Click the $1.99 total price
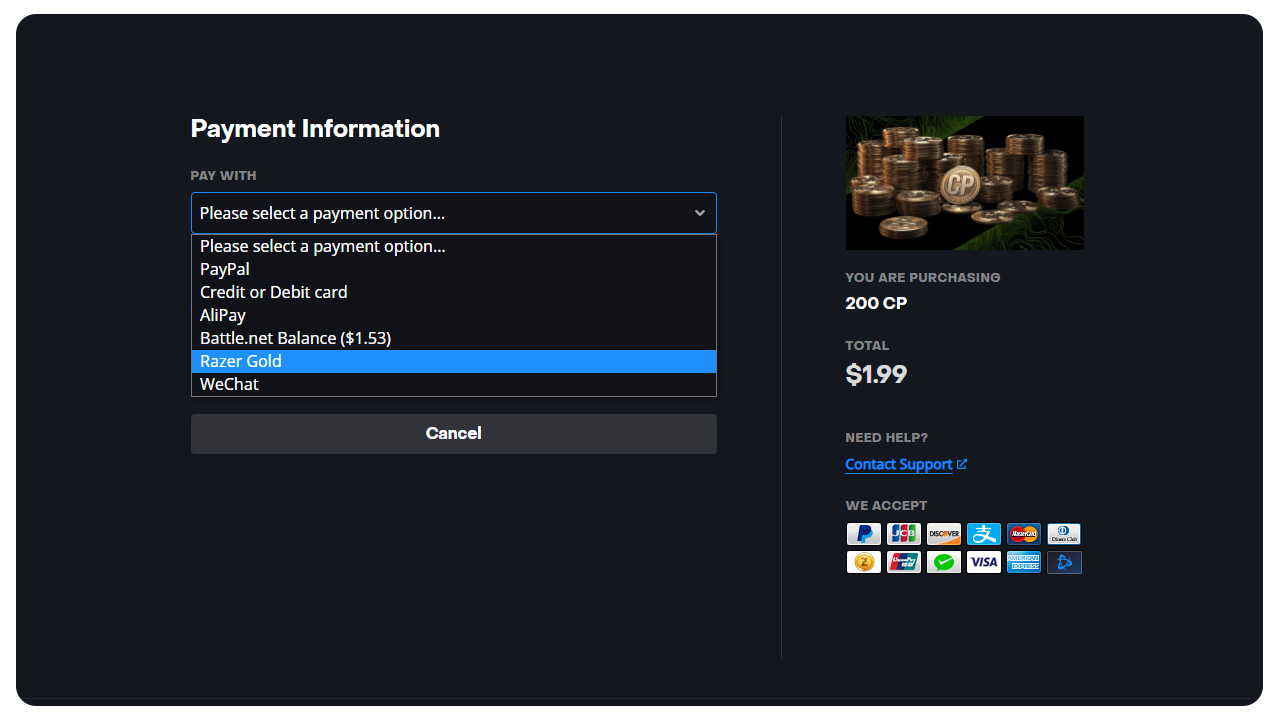 876,374
